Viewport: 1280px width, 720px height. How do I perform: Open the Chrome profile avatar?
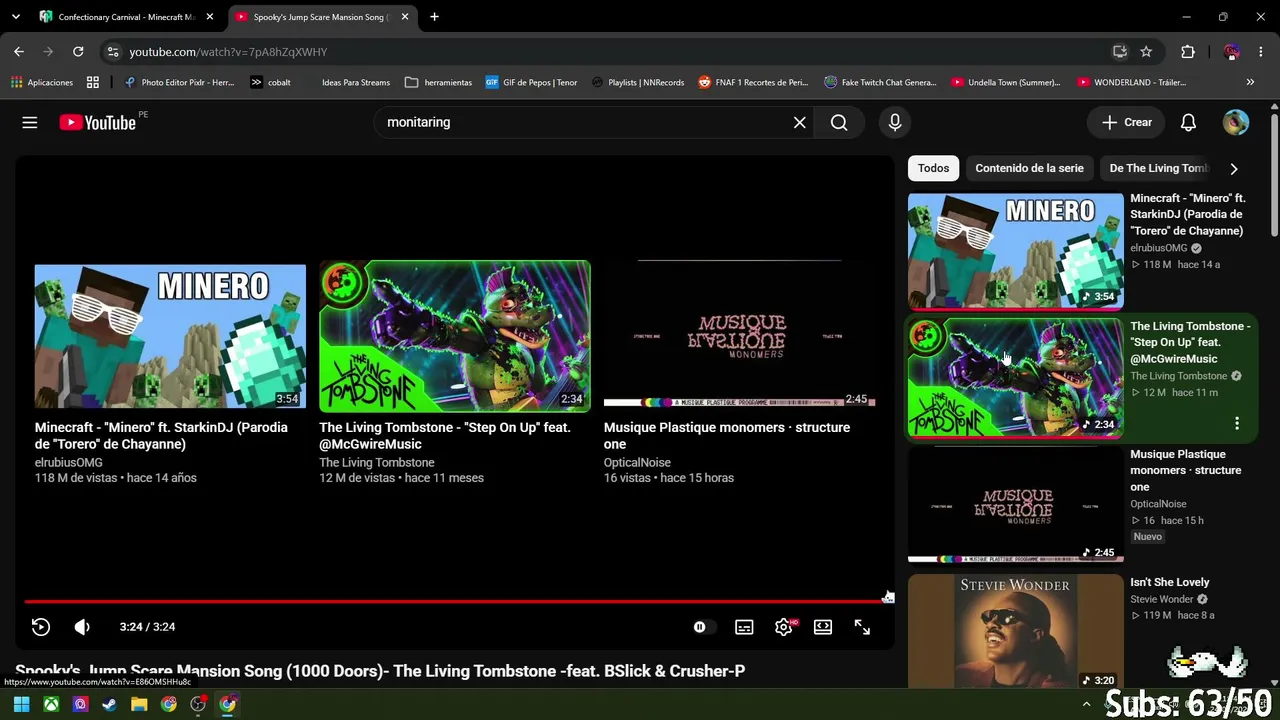click(1232, 52)
